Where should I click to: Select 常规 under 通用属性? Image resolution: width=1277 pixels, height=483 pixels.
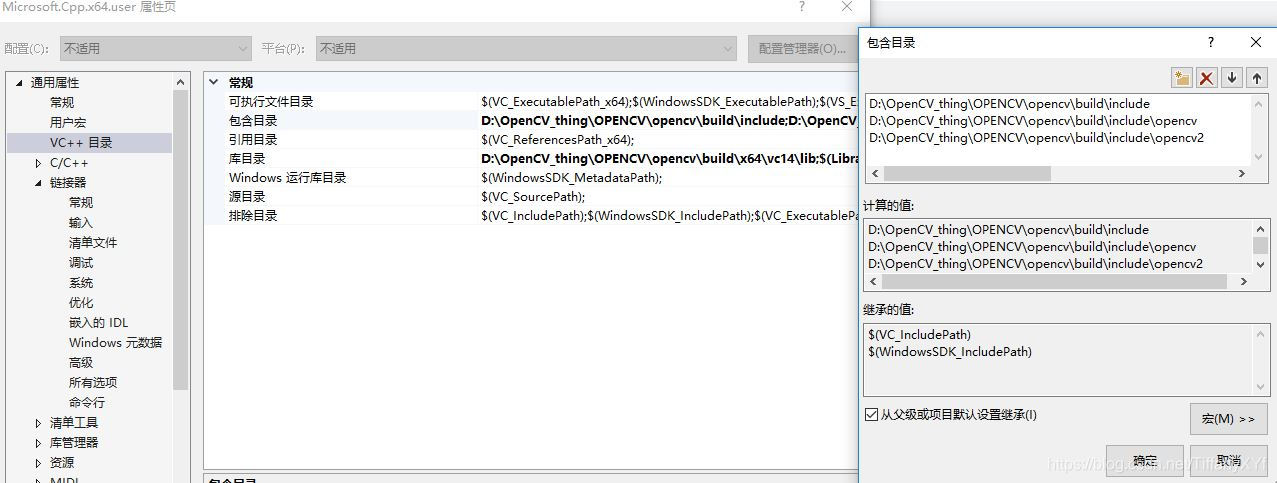click(x=62, y=103)
